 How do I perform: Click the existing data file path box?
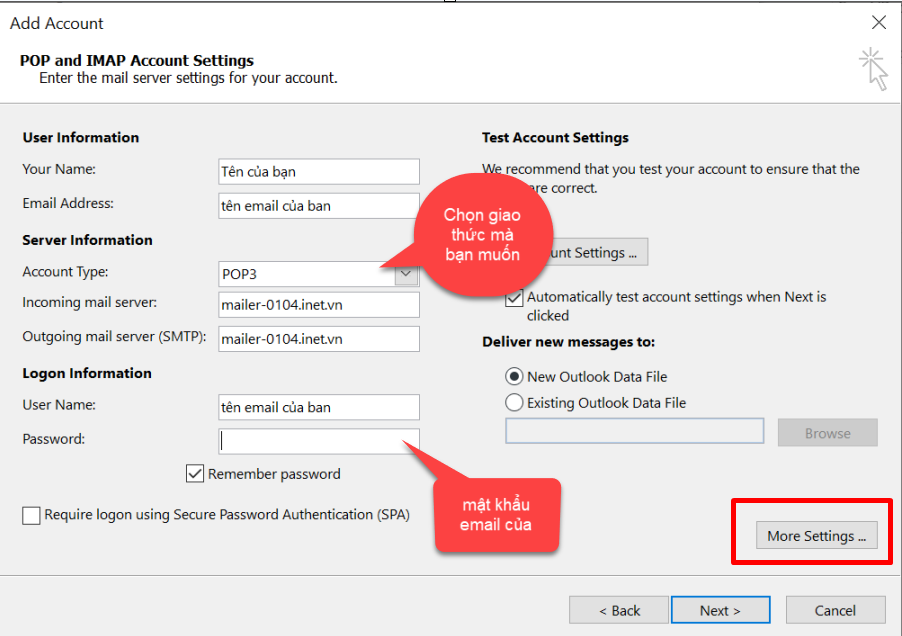pos(634,431)
